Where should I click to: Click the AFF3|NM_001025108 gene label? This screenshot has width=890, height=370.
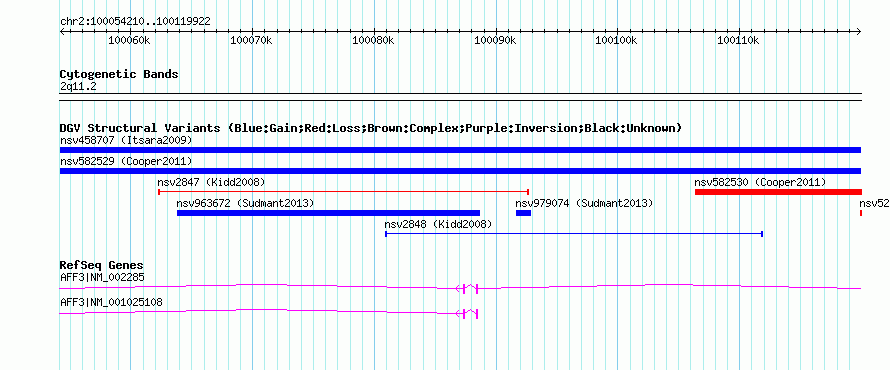click(111, 302)
